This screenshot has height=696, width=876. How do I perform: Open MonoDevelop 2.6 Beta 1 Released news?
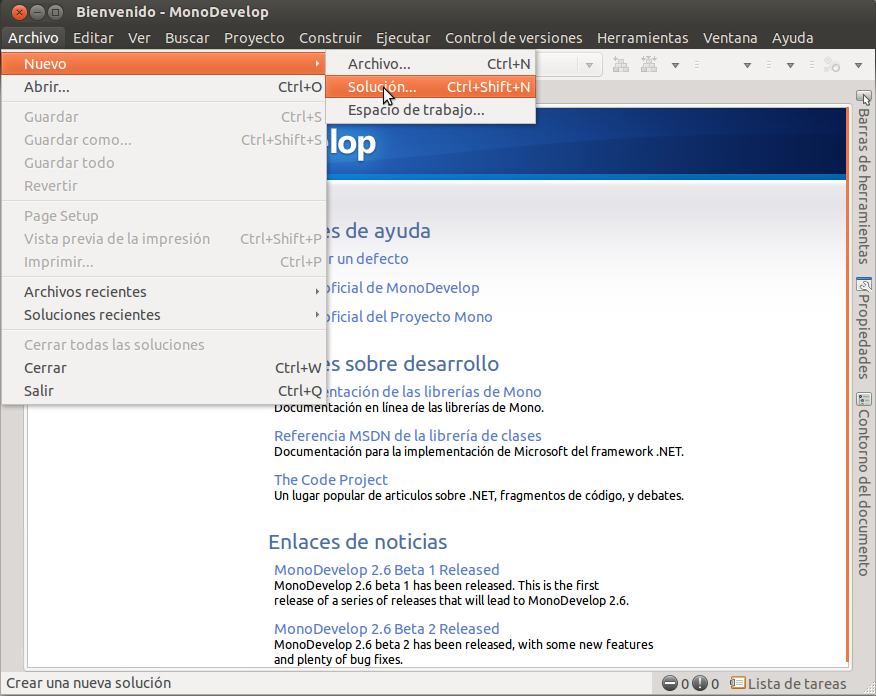coord(387,570)
